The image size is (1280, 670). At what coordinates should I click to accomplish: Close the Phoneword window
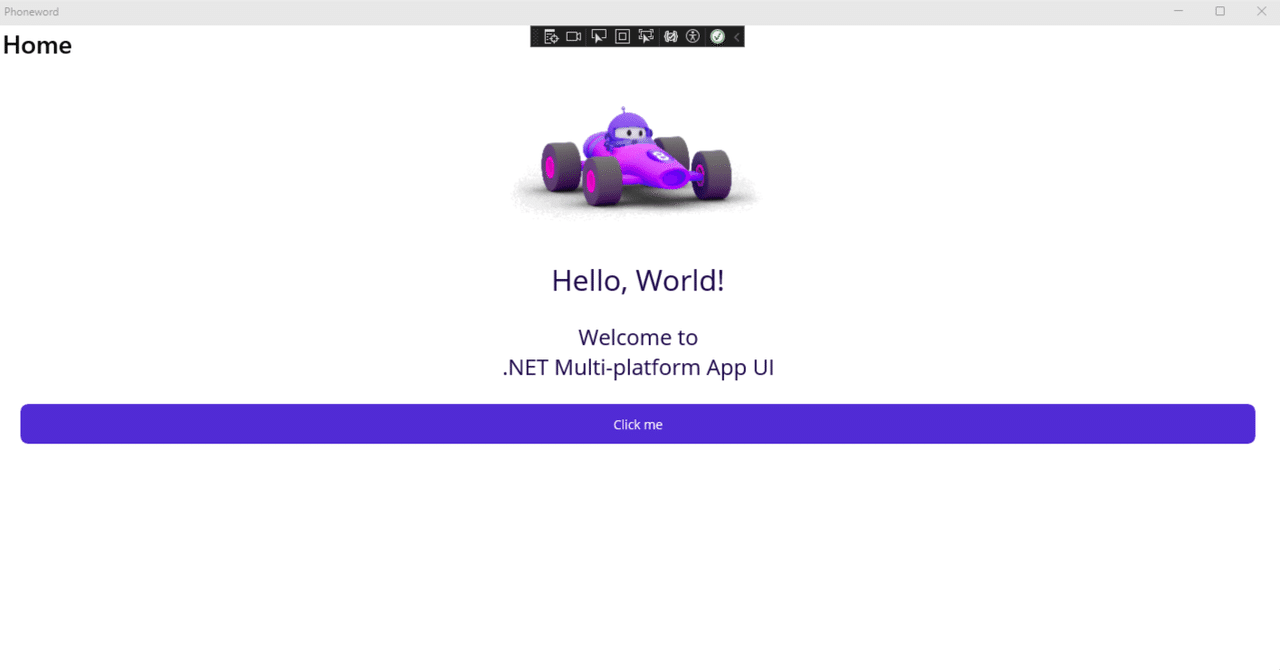(1261, 11)
